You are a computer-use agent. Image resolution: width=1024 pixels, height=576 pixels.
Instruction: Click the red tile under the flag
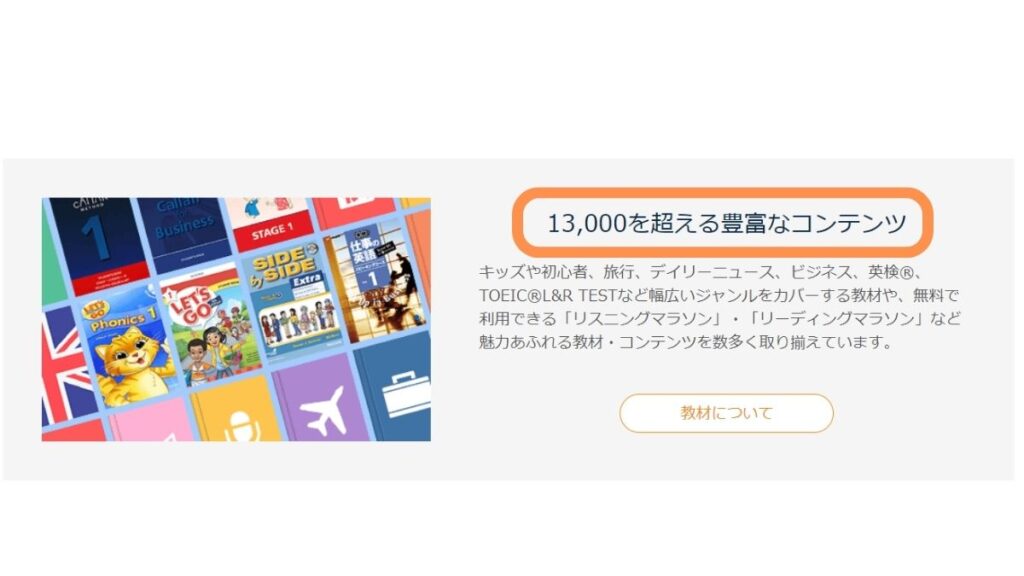(x=73, y=431)
